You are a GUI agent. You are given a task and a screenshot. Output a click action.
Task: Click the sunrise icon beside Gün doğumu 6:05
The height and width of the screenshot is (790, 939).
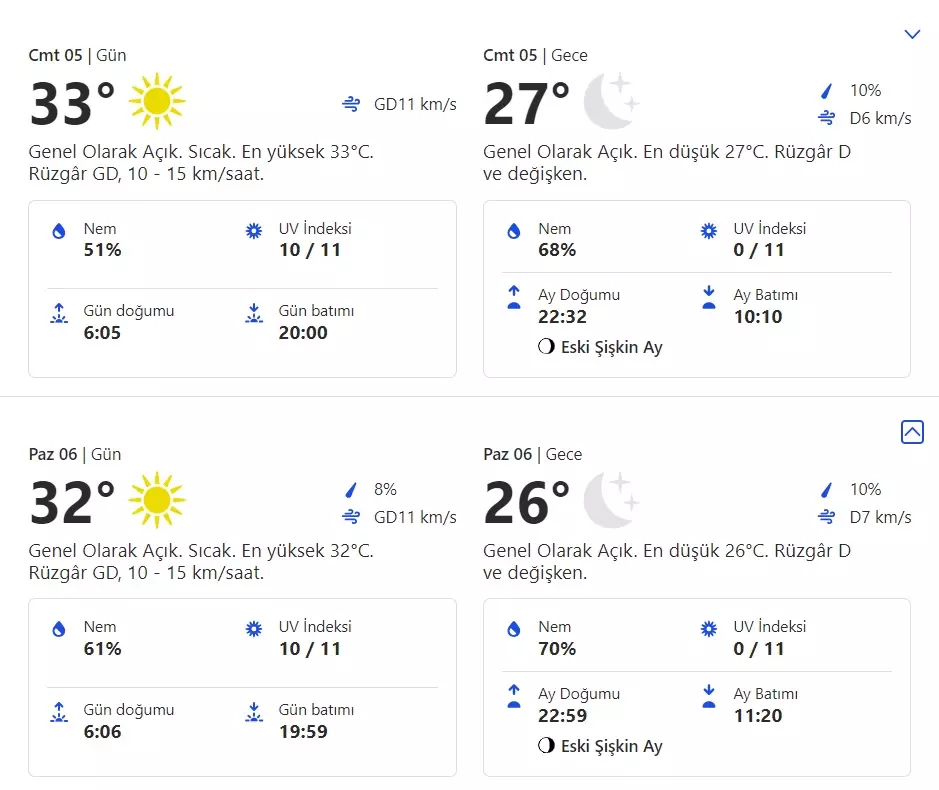point(59,313)
